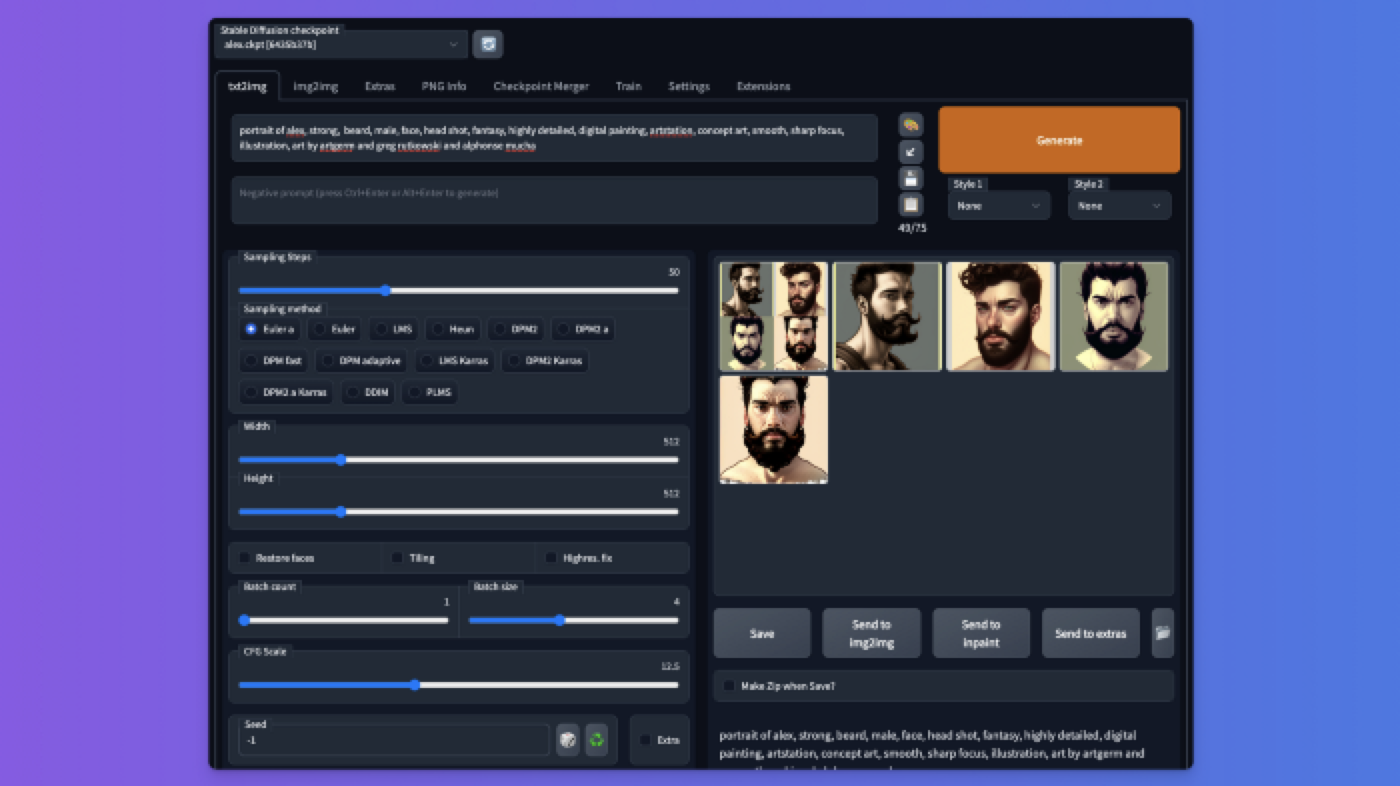
Task: Switch to the txt2img tab
Action: click(247, 86)
